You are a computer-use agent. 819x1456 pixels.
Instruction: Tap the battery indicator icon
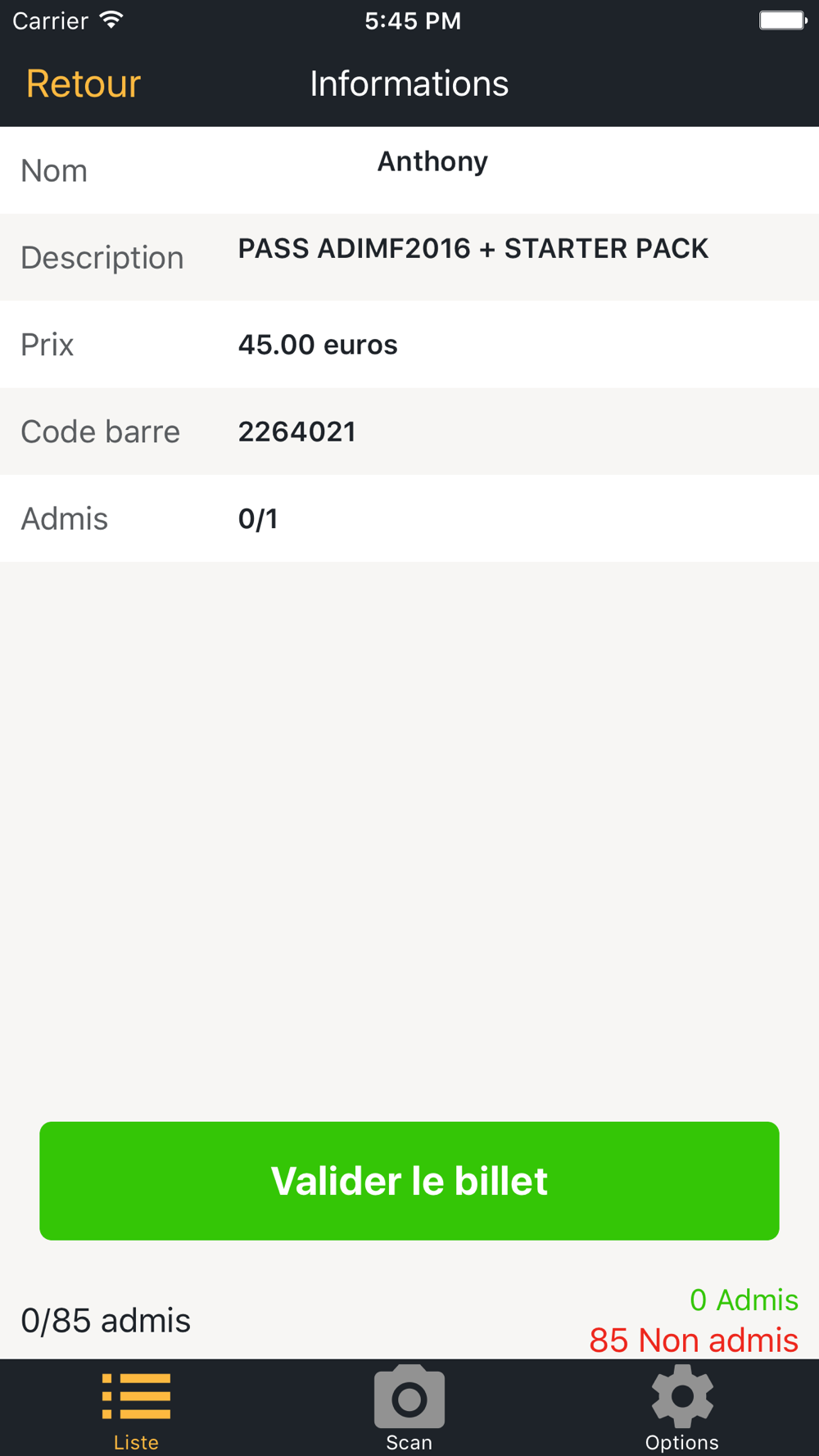click(x=782, y=20)
